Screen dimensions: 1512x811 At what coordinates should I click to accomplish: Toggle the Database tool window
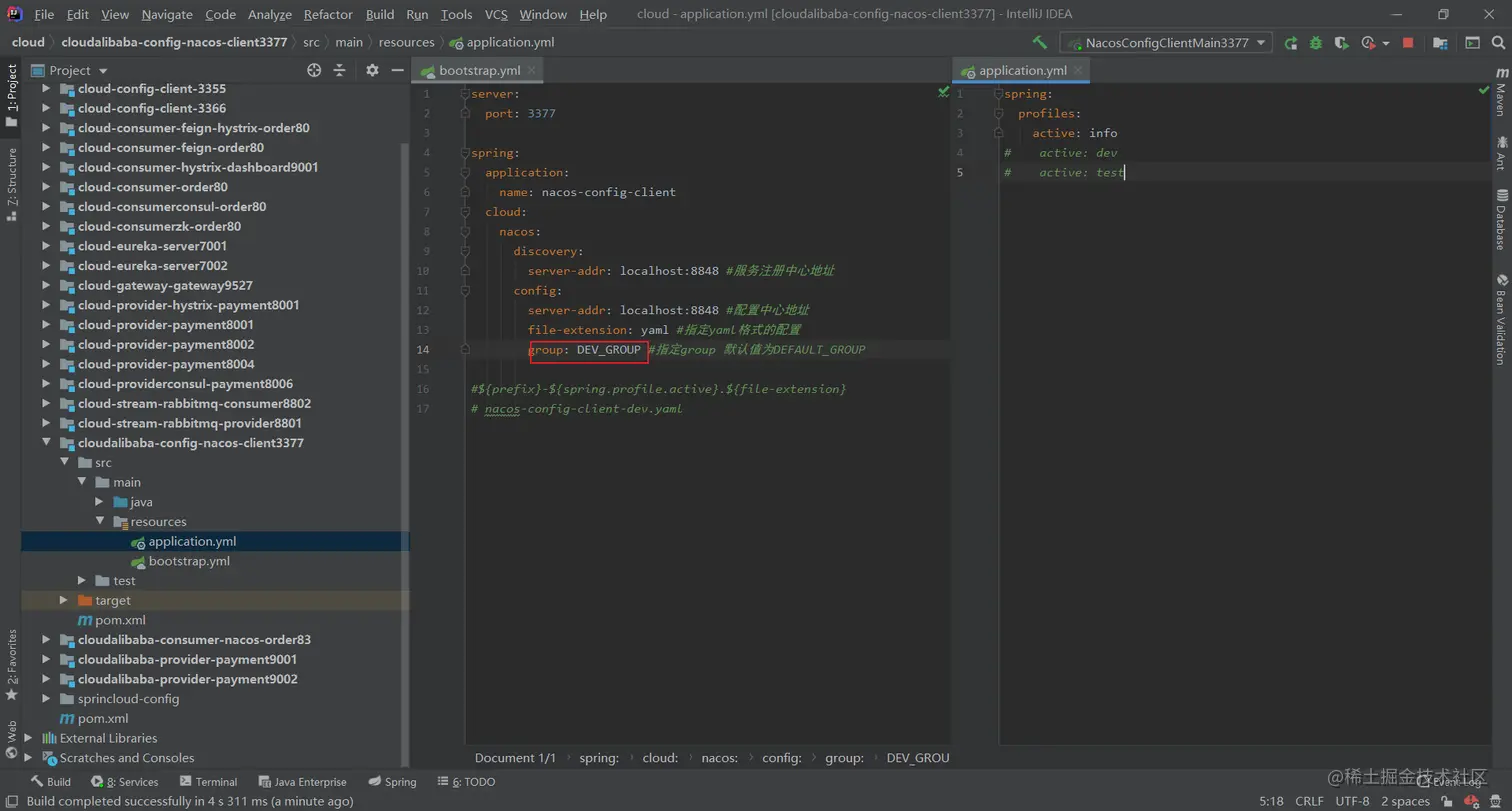tap(1501, 219)
